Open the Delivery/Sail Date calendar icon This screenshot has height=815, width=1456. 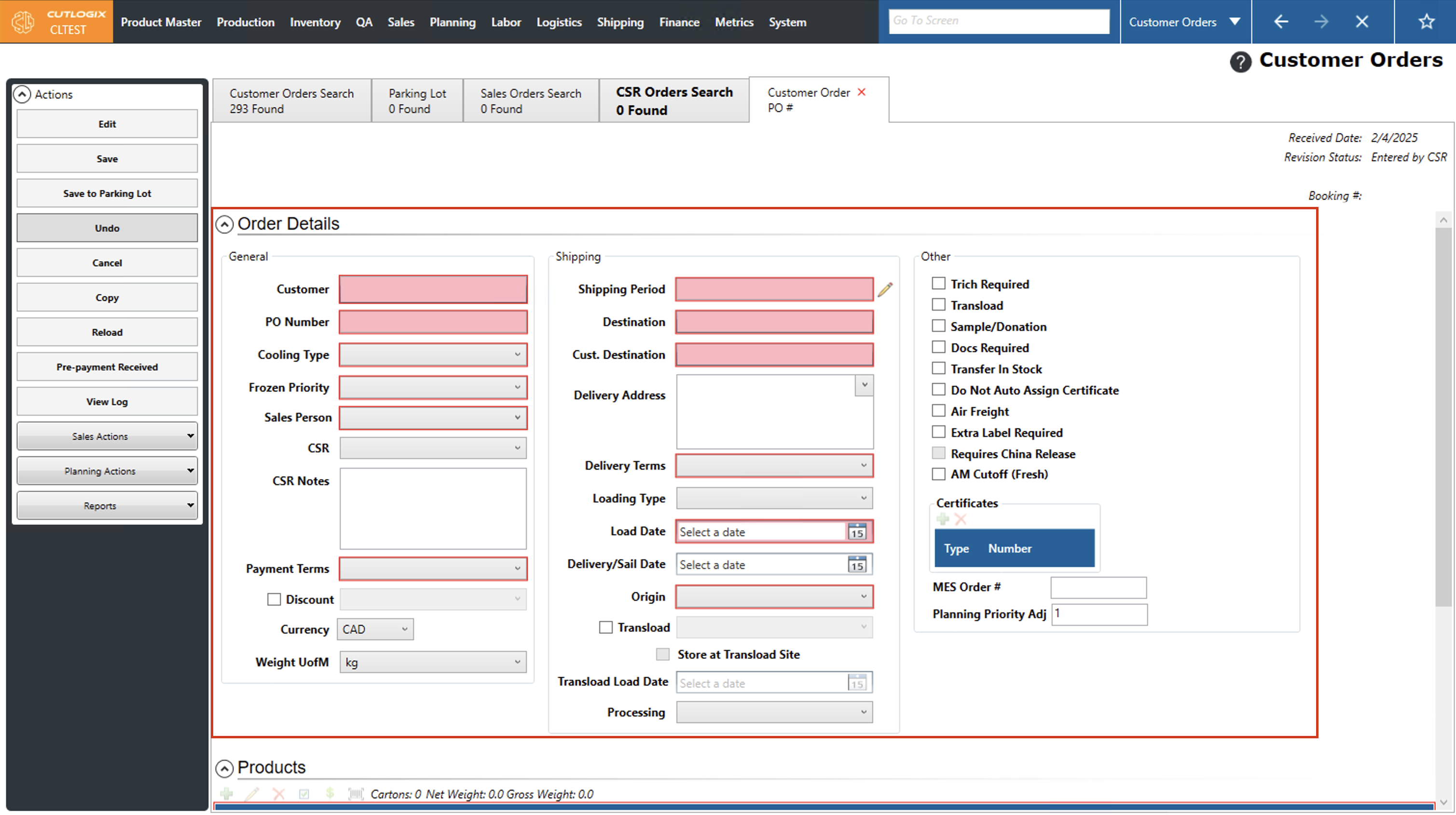pos(857,565)
